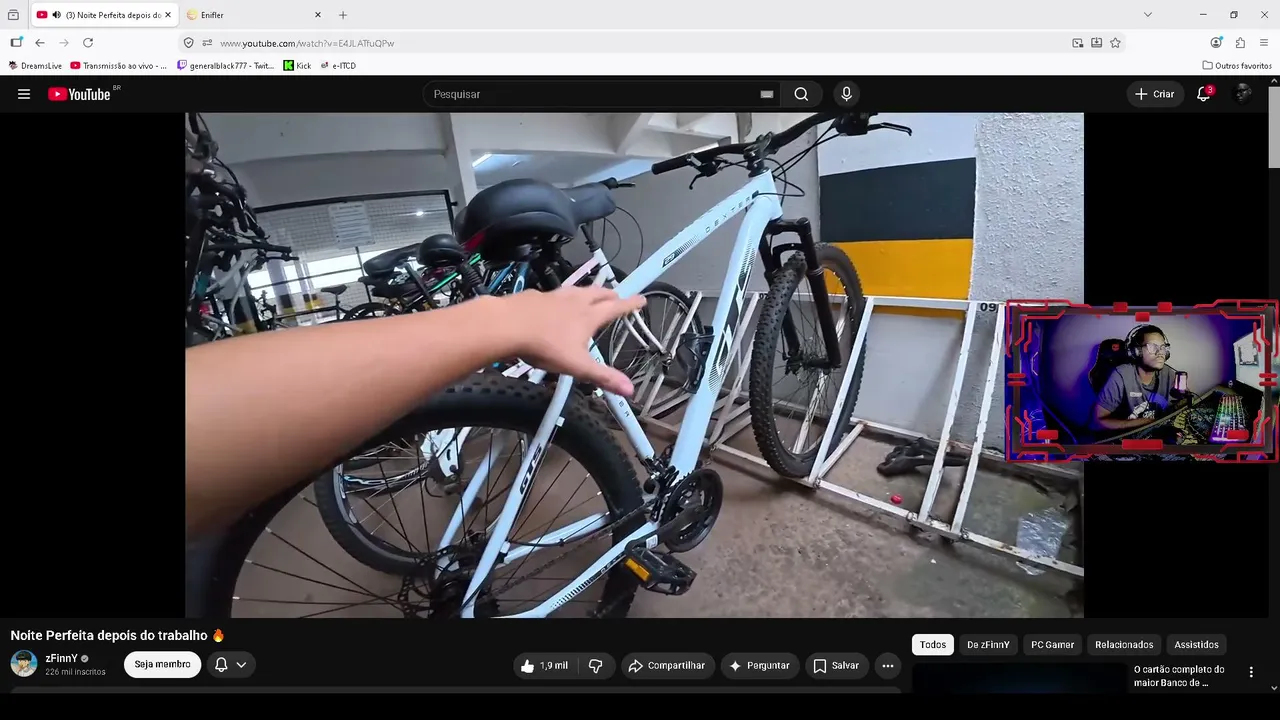Select the Todos filter chip

coord(933,645)
